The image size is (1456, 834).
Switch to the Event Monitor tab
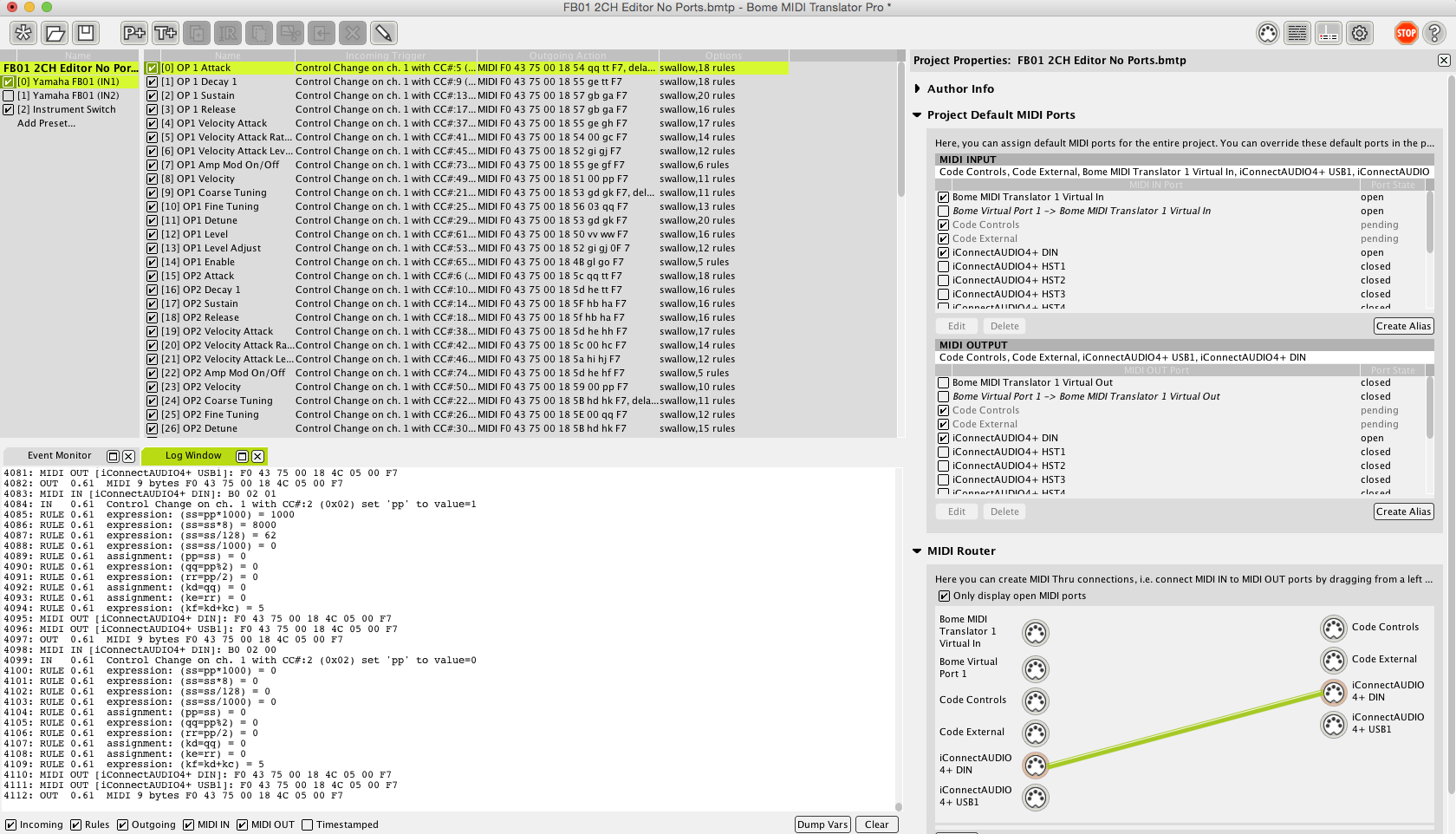tap(59, 456)
